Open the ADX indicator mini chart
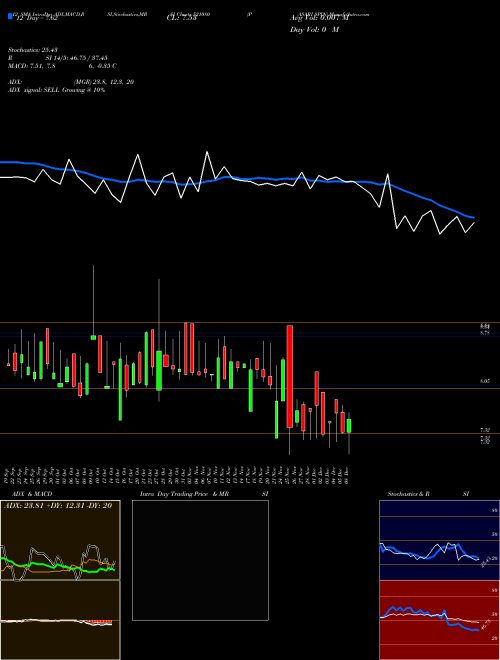 point(60,540)
